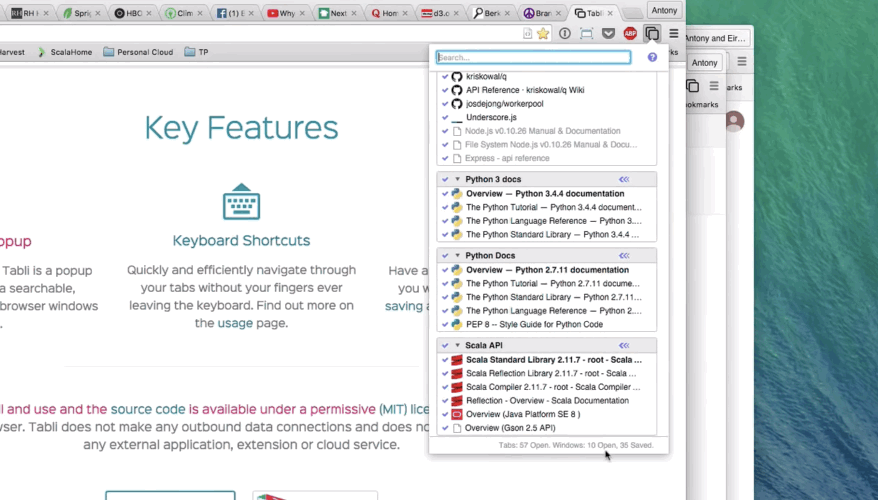
Task: Click the Antony profile button in Chrome
Action: click(664, 10)
